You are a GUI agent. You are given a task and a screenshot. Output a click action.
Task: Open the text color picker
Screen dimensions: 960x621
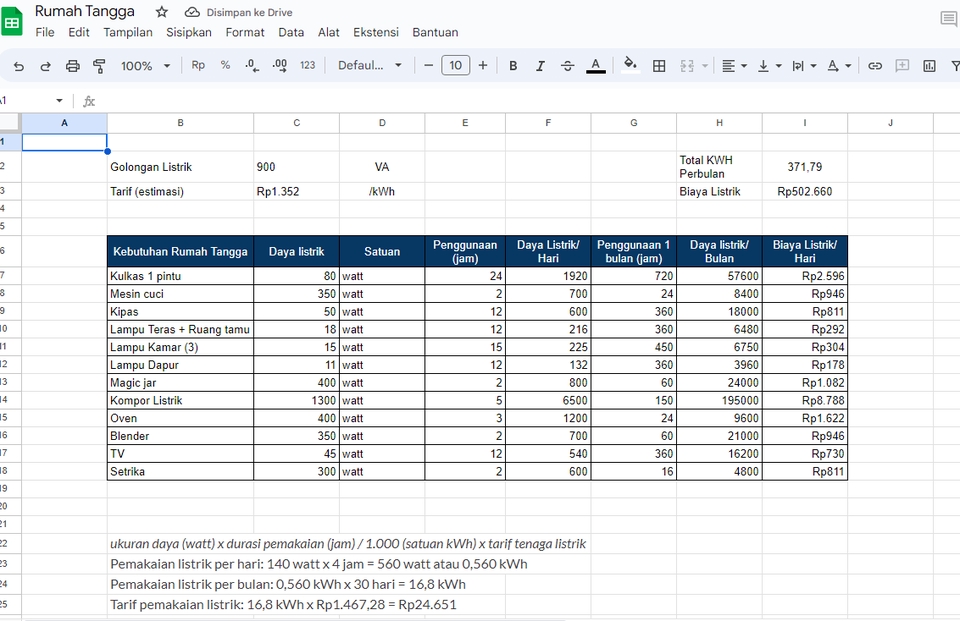click(x=595, y=65)
